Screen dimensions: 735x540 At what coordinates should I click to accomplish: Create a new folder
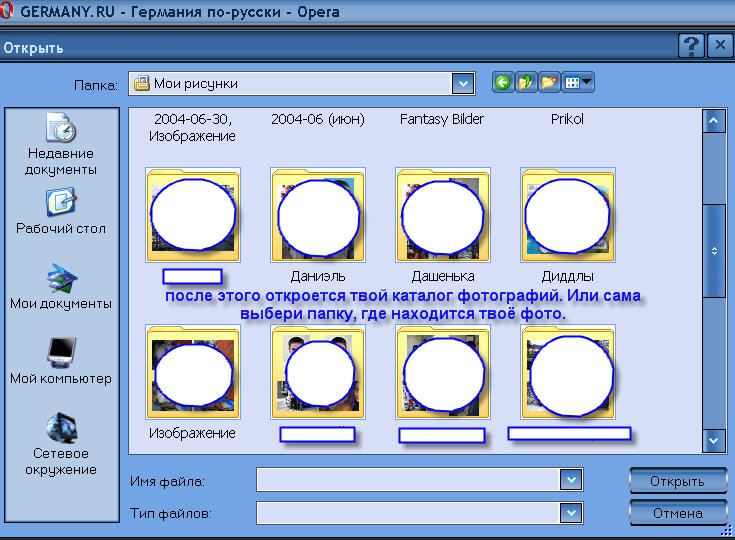click(x=549, y=83)
